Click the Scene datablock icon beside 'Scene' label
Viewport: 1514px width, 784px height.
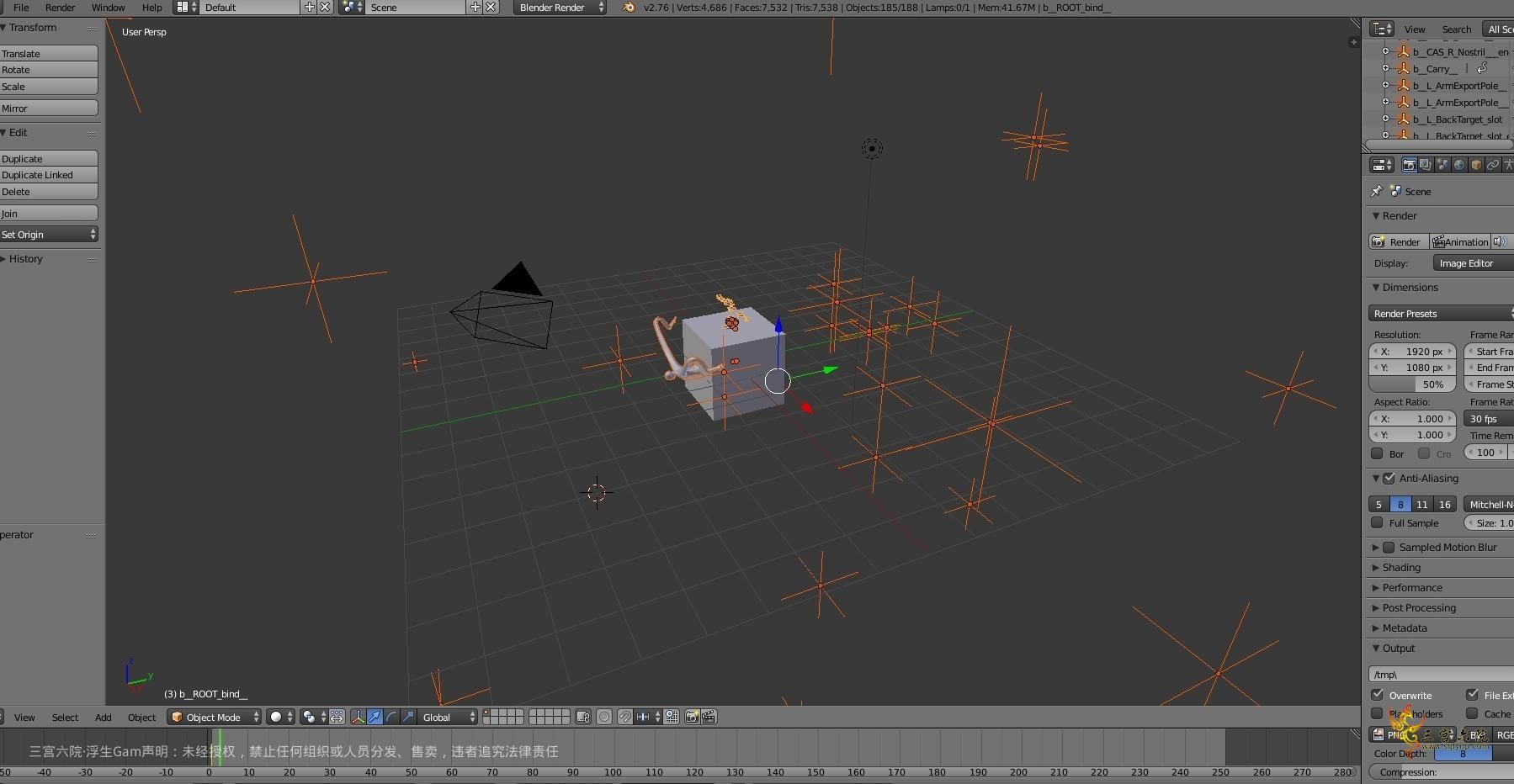[1395, 191]
